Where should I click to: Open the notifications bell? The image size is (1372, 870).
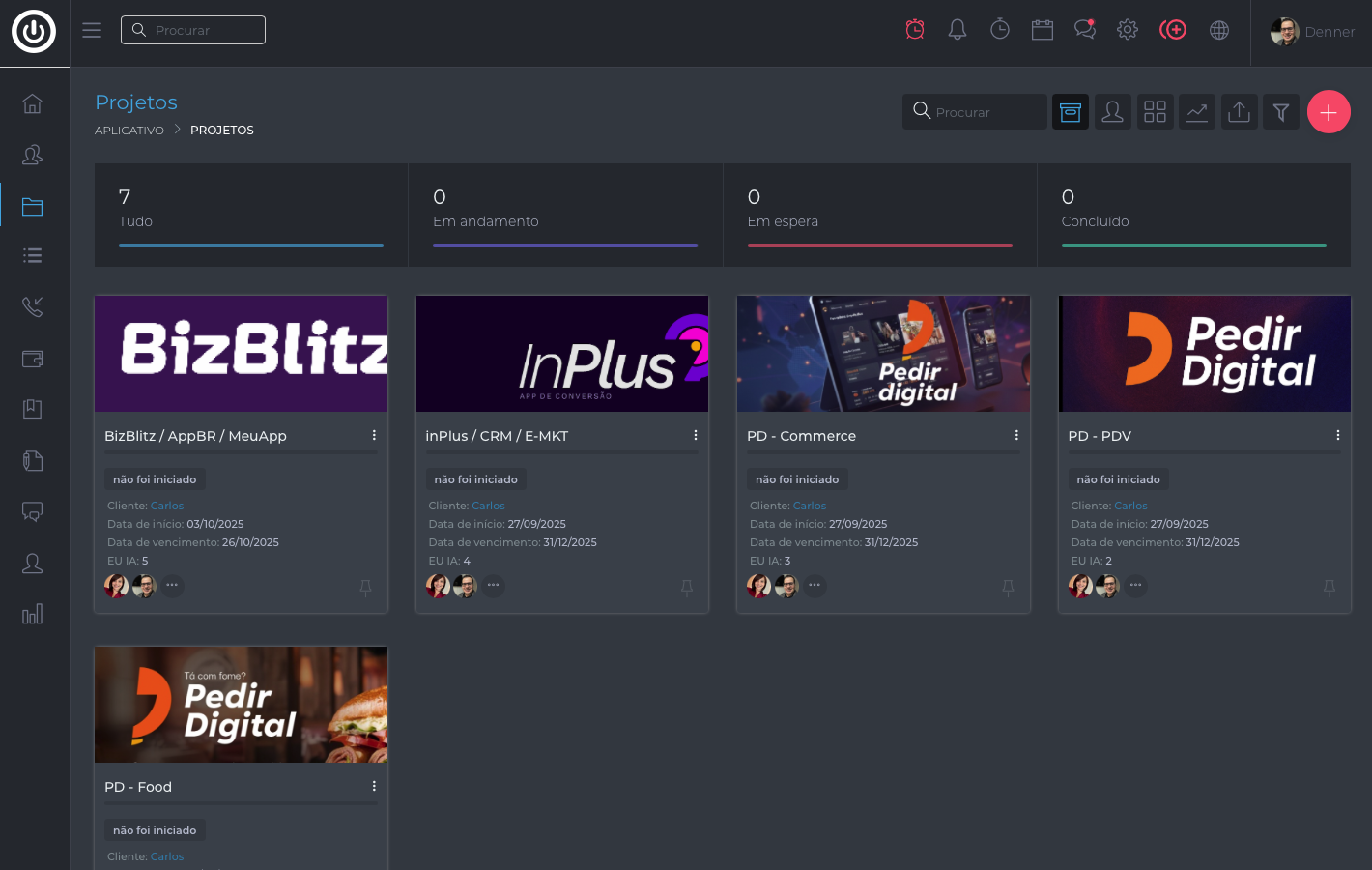coord(957,30)
